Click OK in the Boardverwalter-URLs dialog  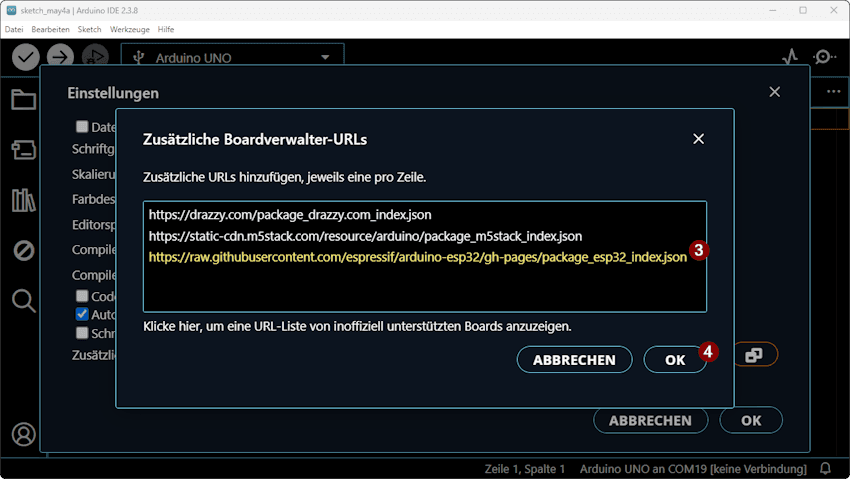pyautogui.click(x=675, y=360)
